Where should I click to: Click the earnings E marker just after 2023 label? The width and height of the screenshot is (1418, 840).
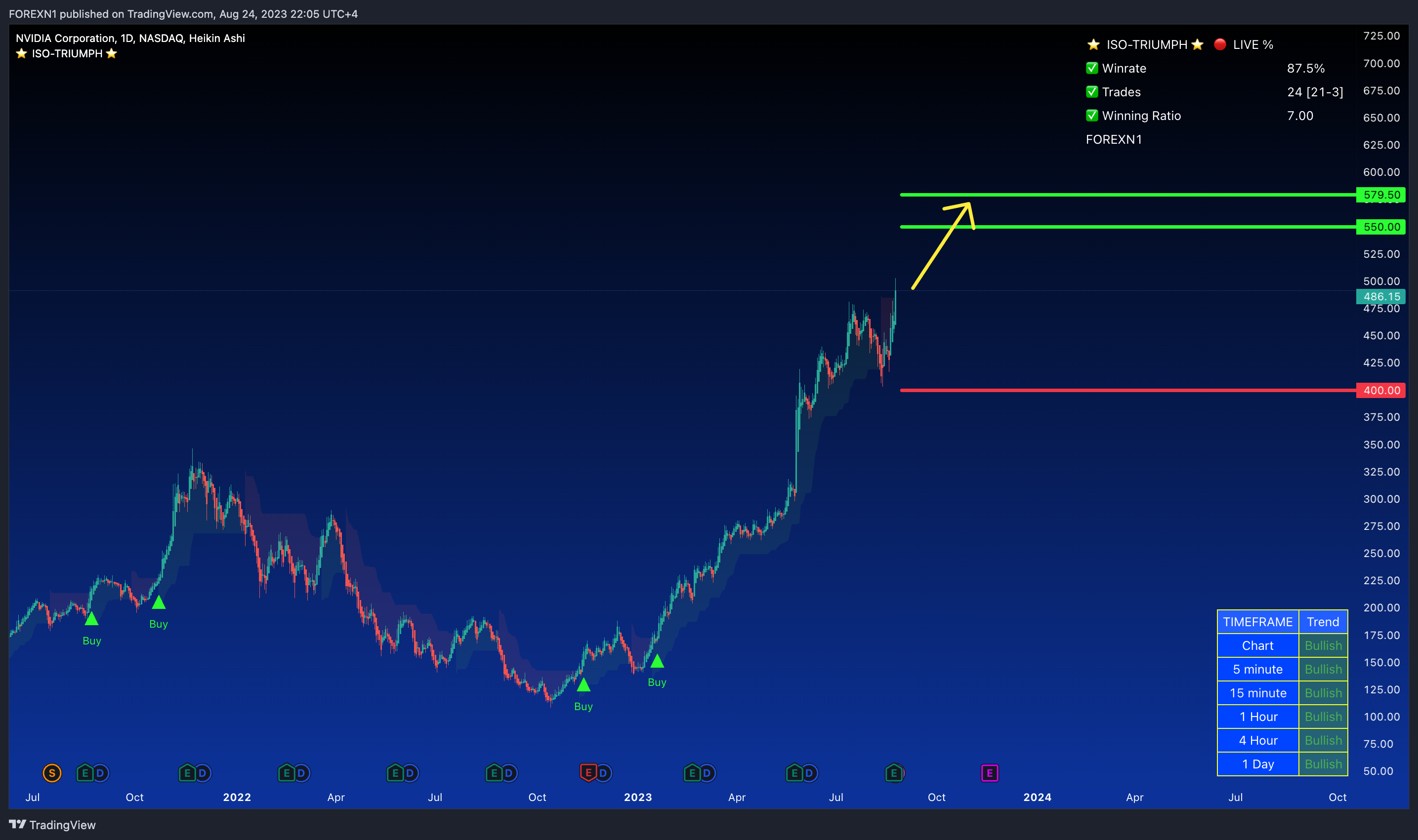692,773
